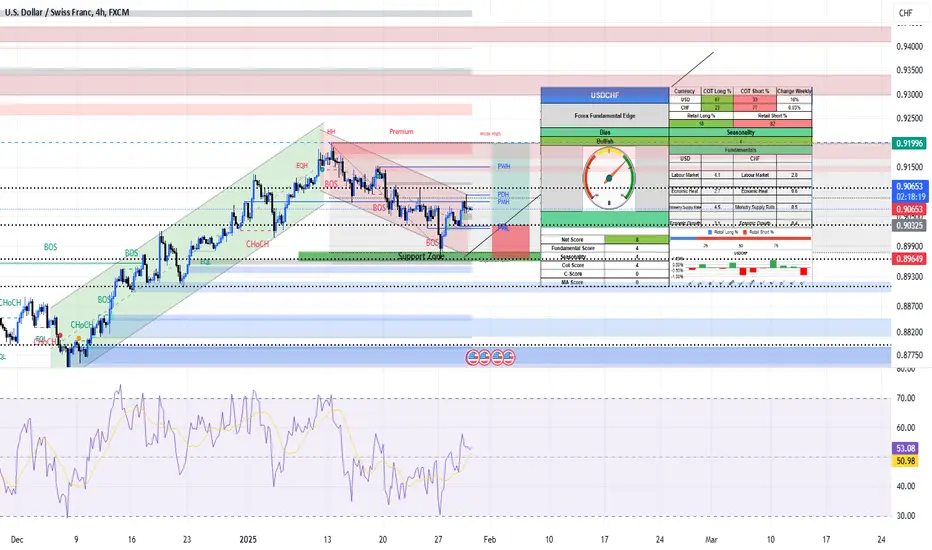Click the Mar label on time axis
This screenshot has height=550, width=932.
(711, 539)
